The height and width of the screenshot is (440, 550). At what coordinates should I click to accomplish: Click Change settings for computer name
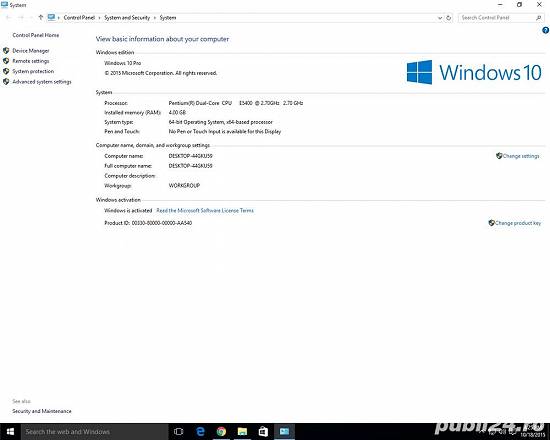tap(518, 156)
